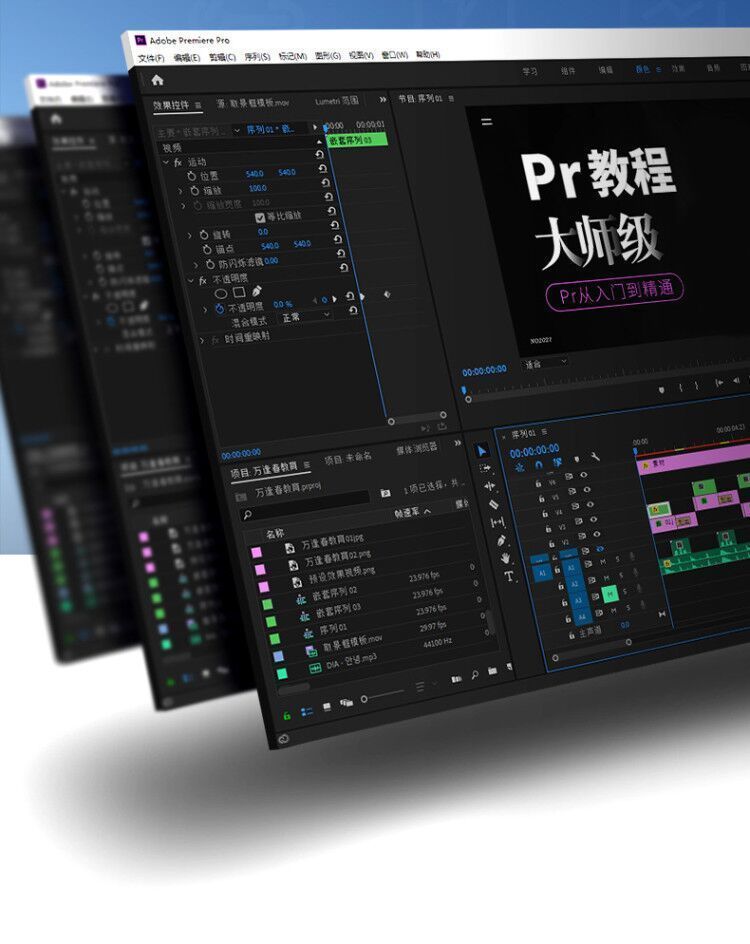
Task: Toggle animation stopwatch for 旋转
Action: click(204, 235)
